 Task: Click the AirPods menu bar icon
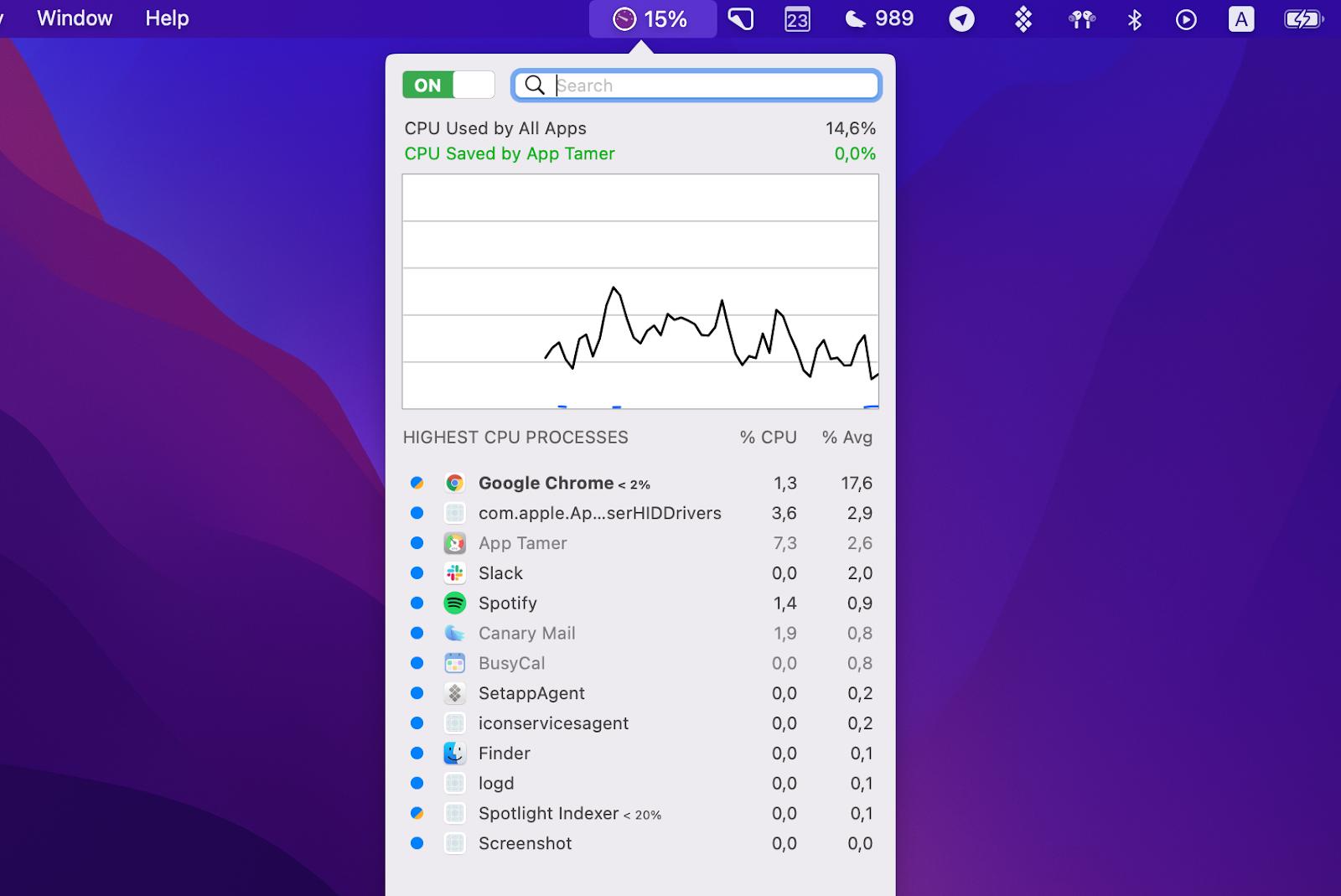(x=1082, y=19)
